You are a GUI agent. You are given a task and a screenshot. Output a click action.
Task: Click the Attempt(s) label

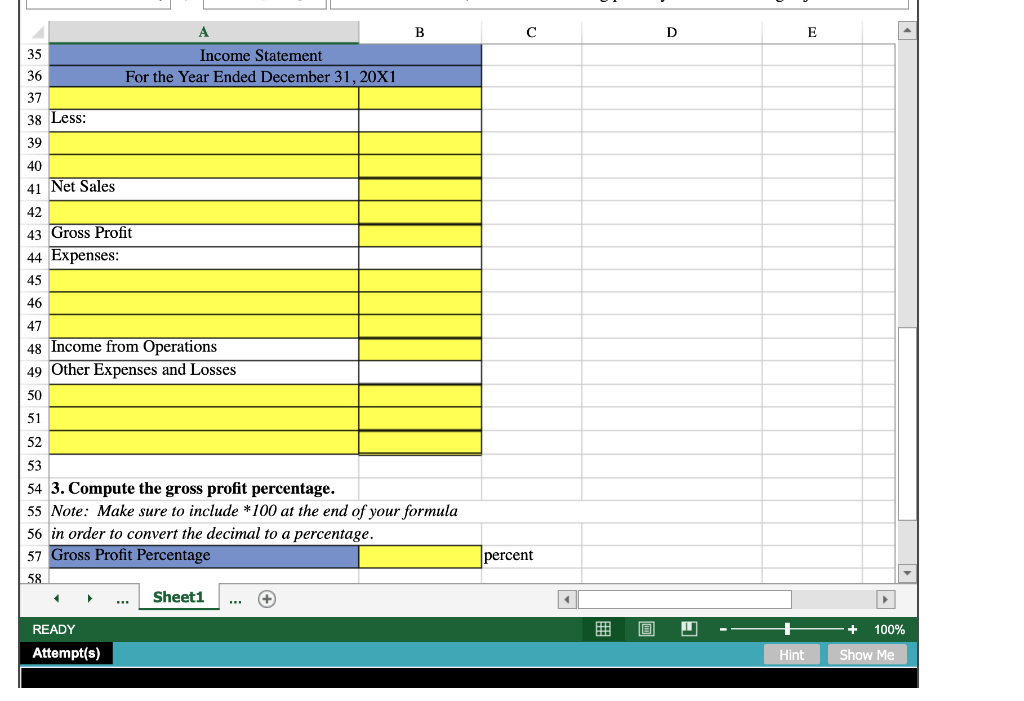(x=67, y=653)
